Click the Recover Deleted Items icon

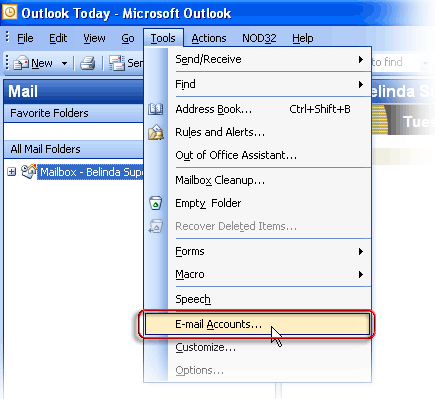pyautogui.click(x=156, y=226)
